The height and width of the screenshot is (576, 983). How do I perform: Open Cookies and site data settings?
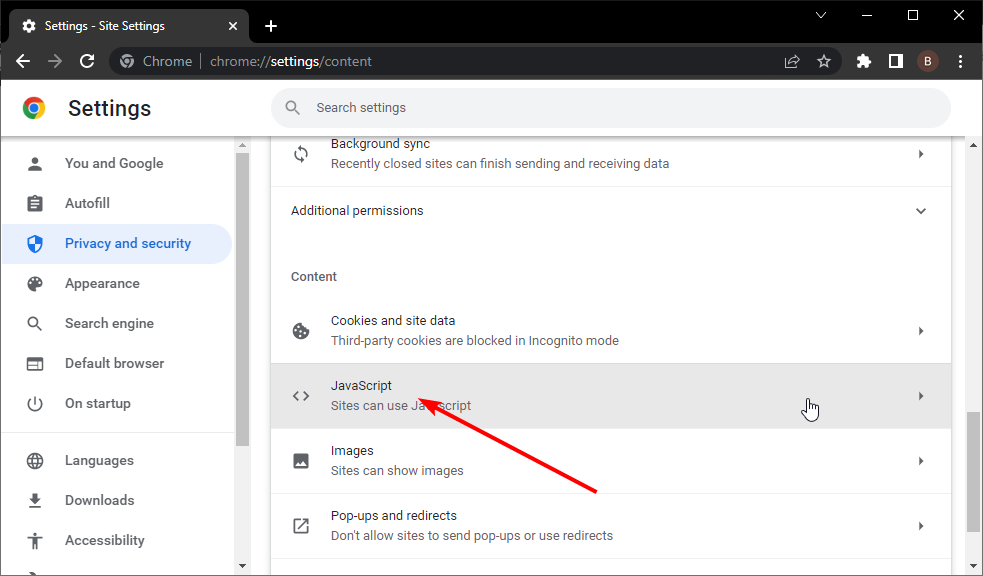[x=611, y=331]
